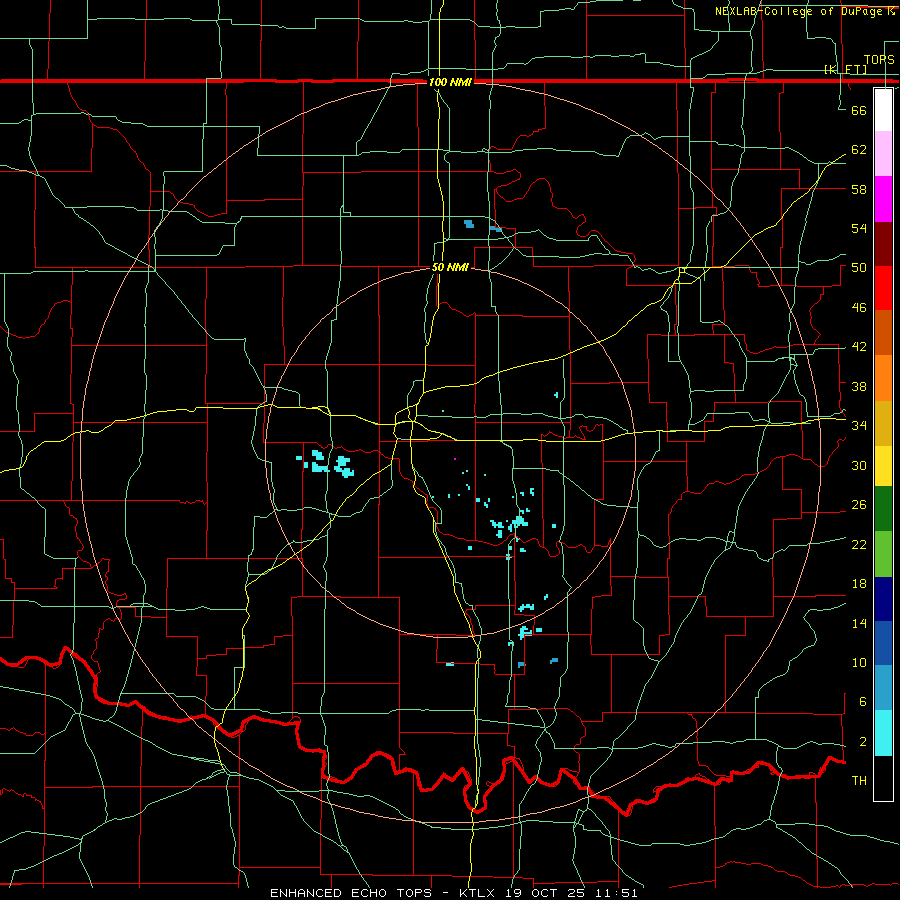The image size is (900, 900).
Task: Click the "54" scale value
Action: tap(859, 228)
